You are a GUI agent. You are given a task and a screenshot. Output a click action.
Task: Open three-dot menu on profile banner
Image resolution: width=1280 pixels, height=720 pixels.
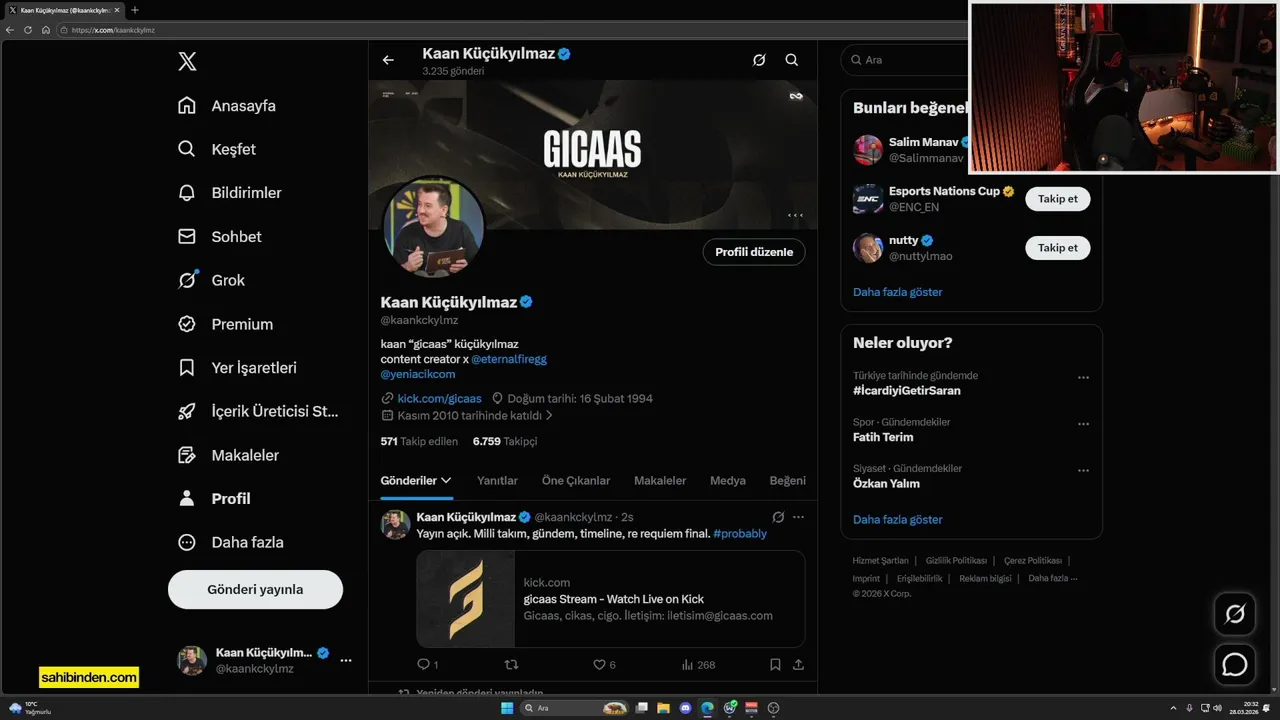click(796, 215)
